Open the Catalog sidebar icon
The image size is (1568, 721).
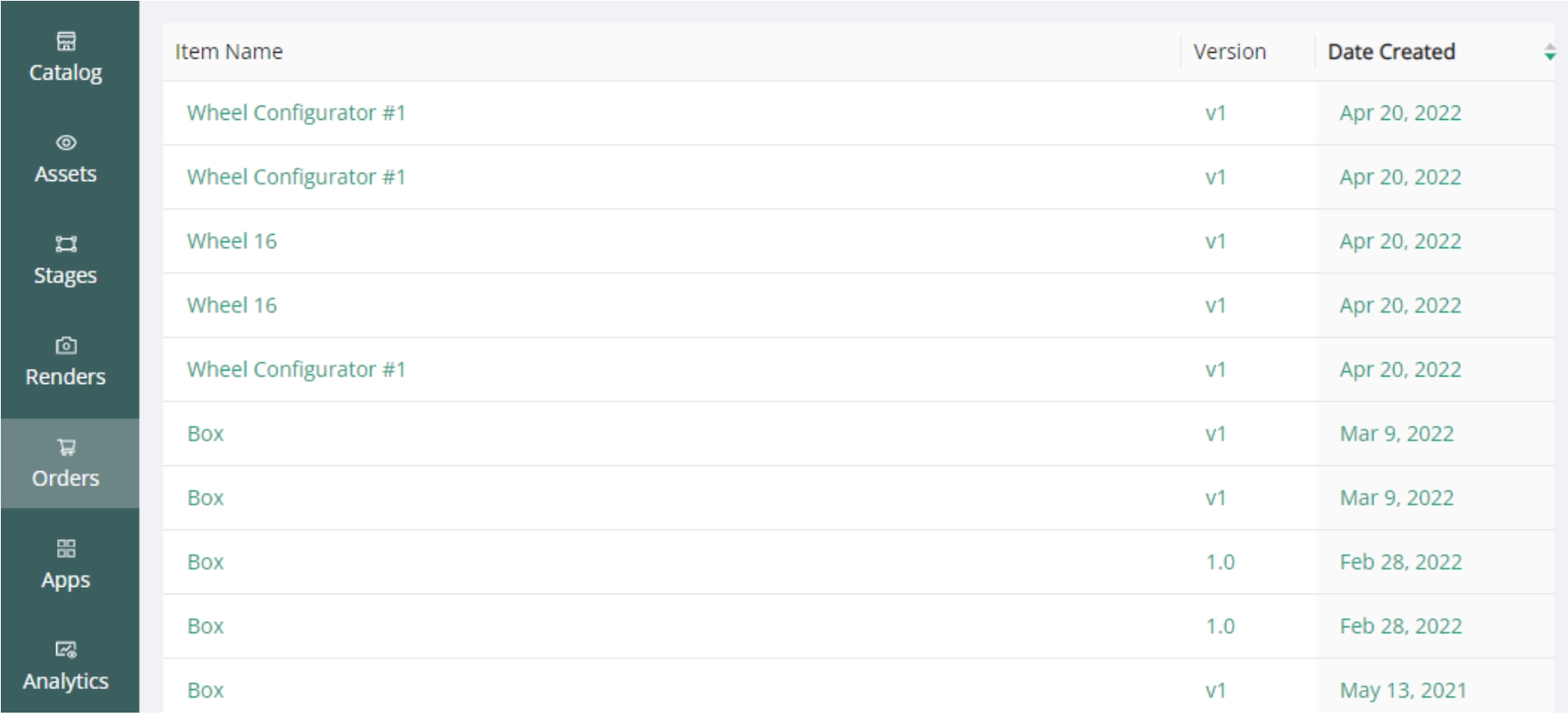65,41
